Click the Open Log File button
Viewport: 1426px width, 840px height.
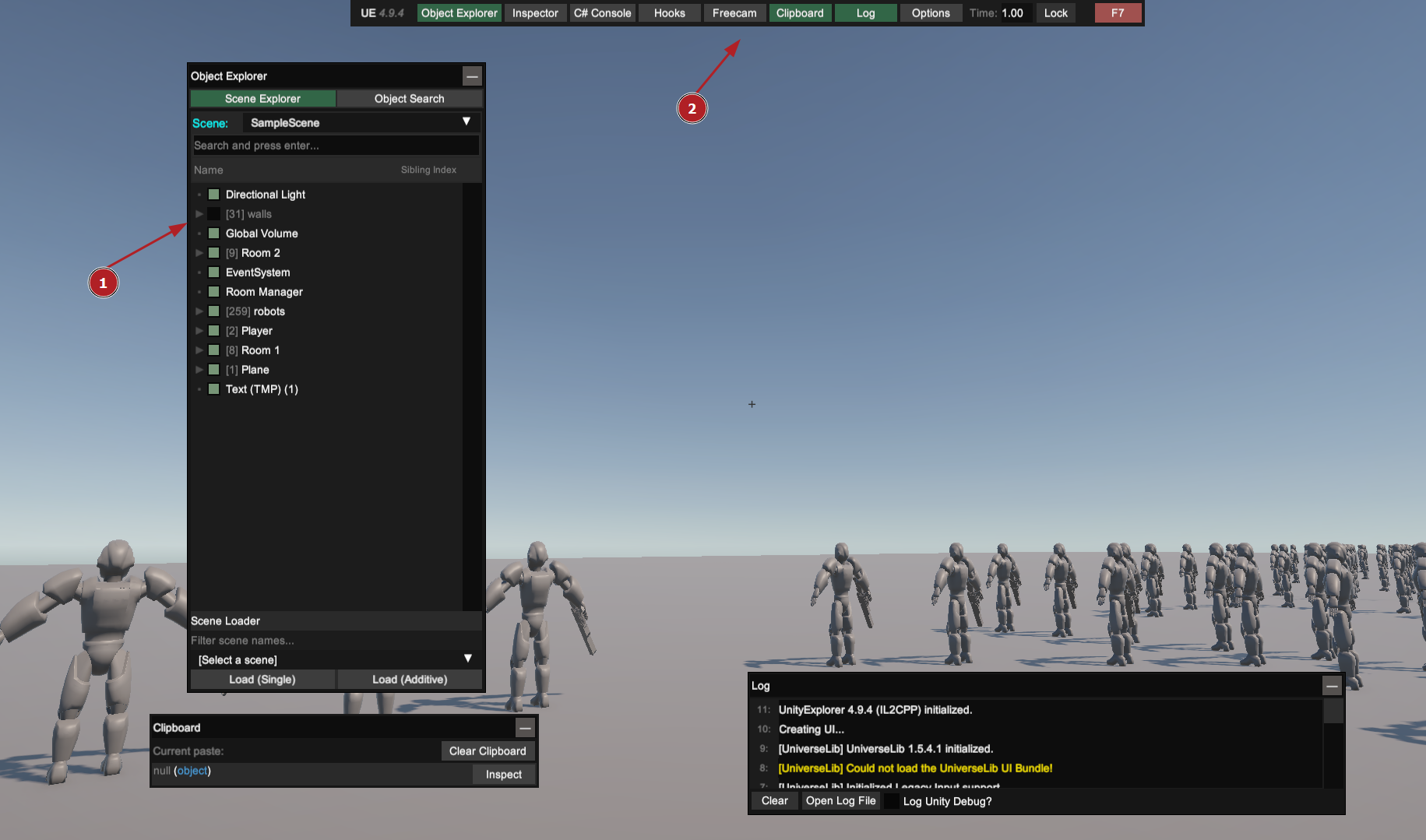click(840, 801)
